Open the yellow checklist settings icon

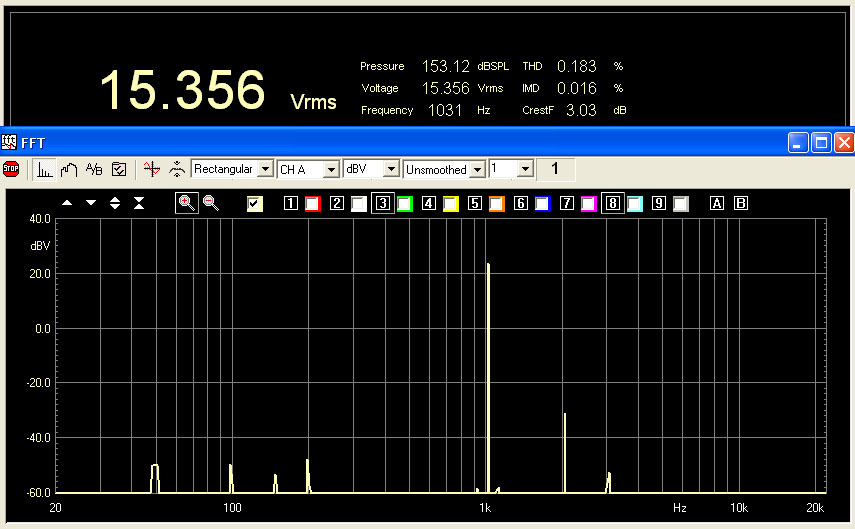pos(118,169)
